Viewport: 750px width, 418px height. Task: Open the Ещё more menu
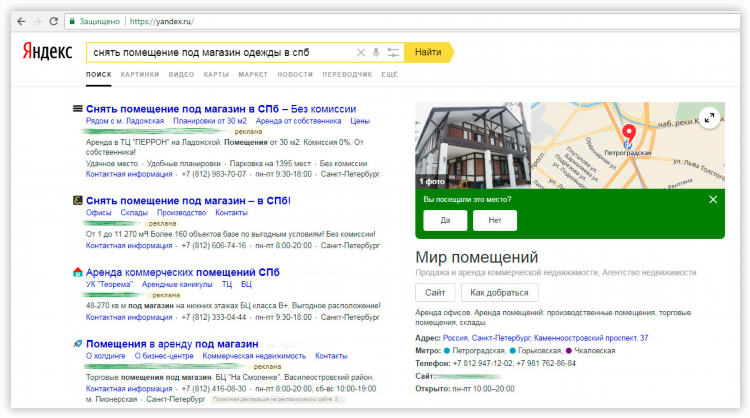click(389, 75)
